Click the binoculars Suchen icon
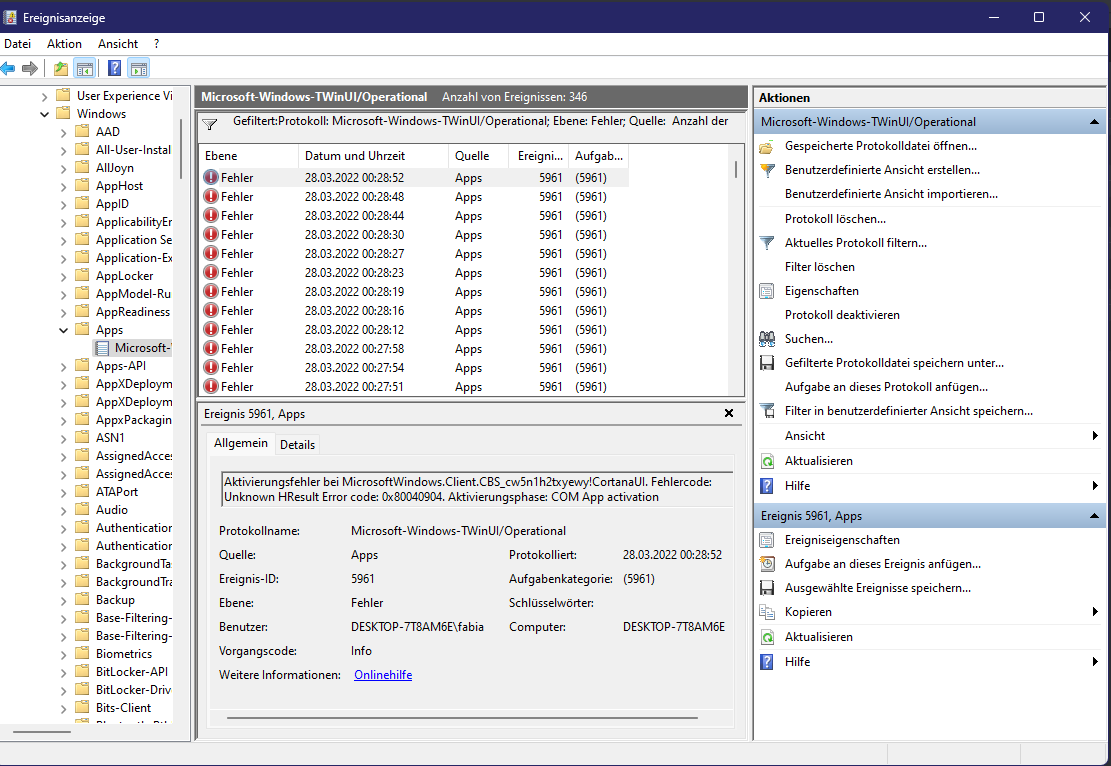 click(767, 339)
